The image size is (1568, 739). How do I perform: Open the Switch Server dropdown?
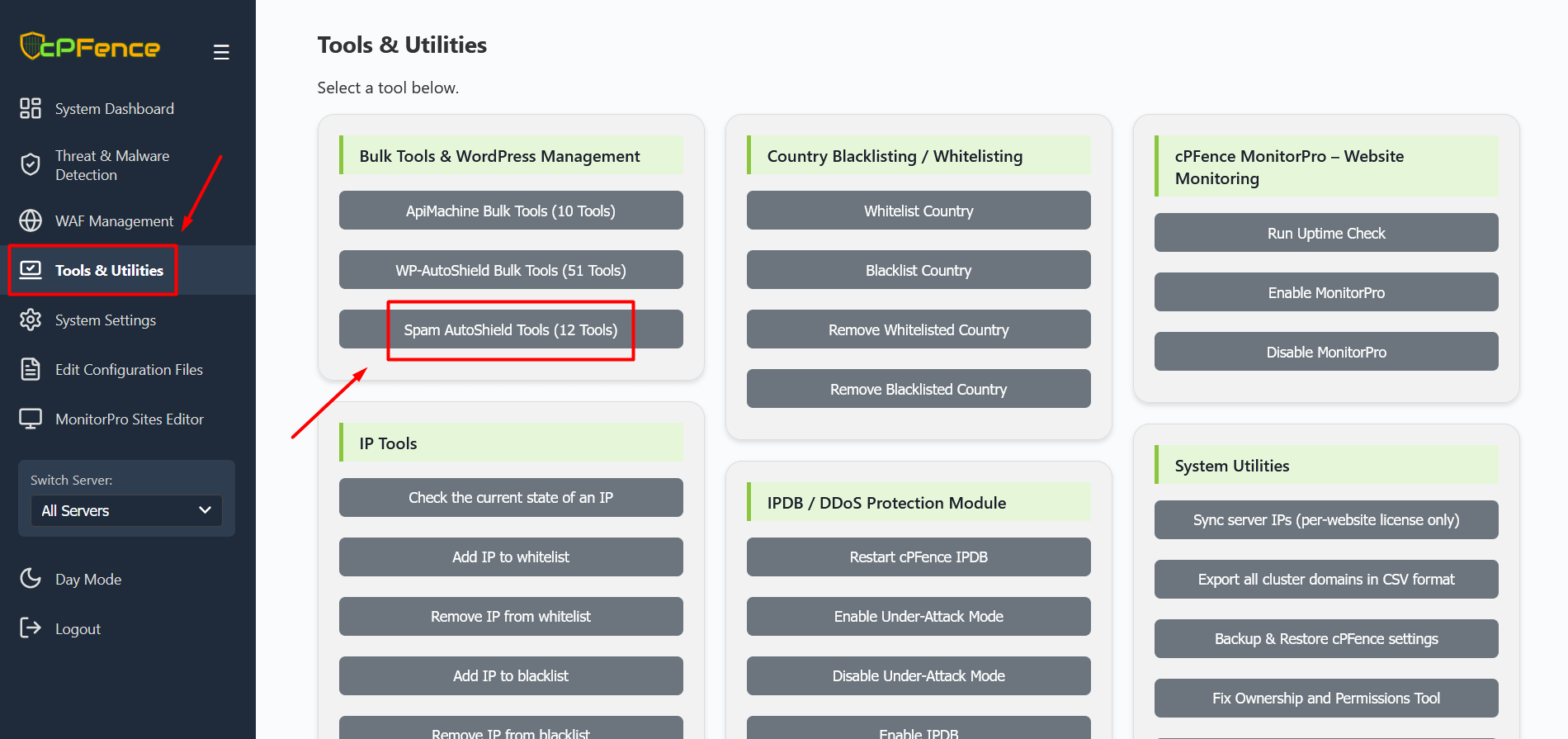(126, 510)
